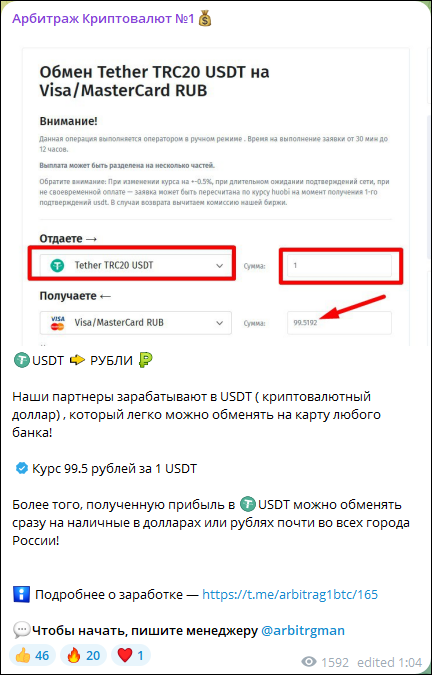Expand the Tether TRC20 USDT dropdown
Screen dimensions: 432x675
136,265
